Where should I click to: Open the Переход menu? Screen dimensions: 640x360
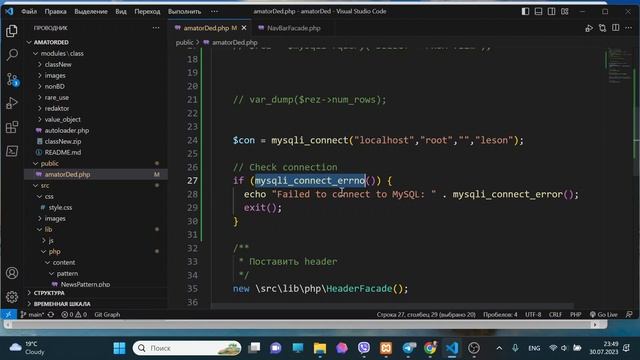click(x=147, y=11)
